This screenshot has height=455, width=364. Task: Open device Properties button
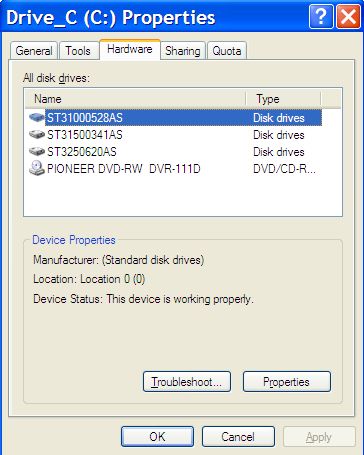[287, 382]
